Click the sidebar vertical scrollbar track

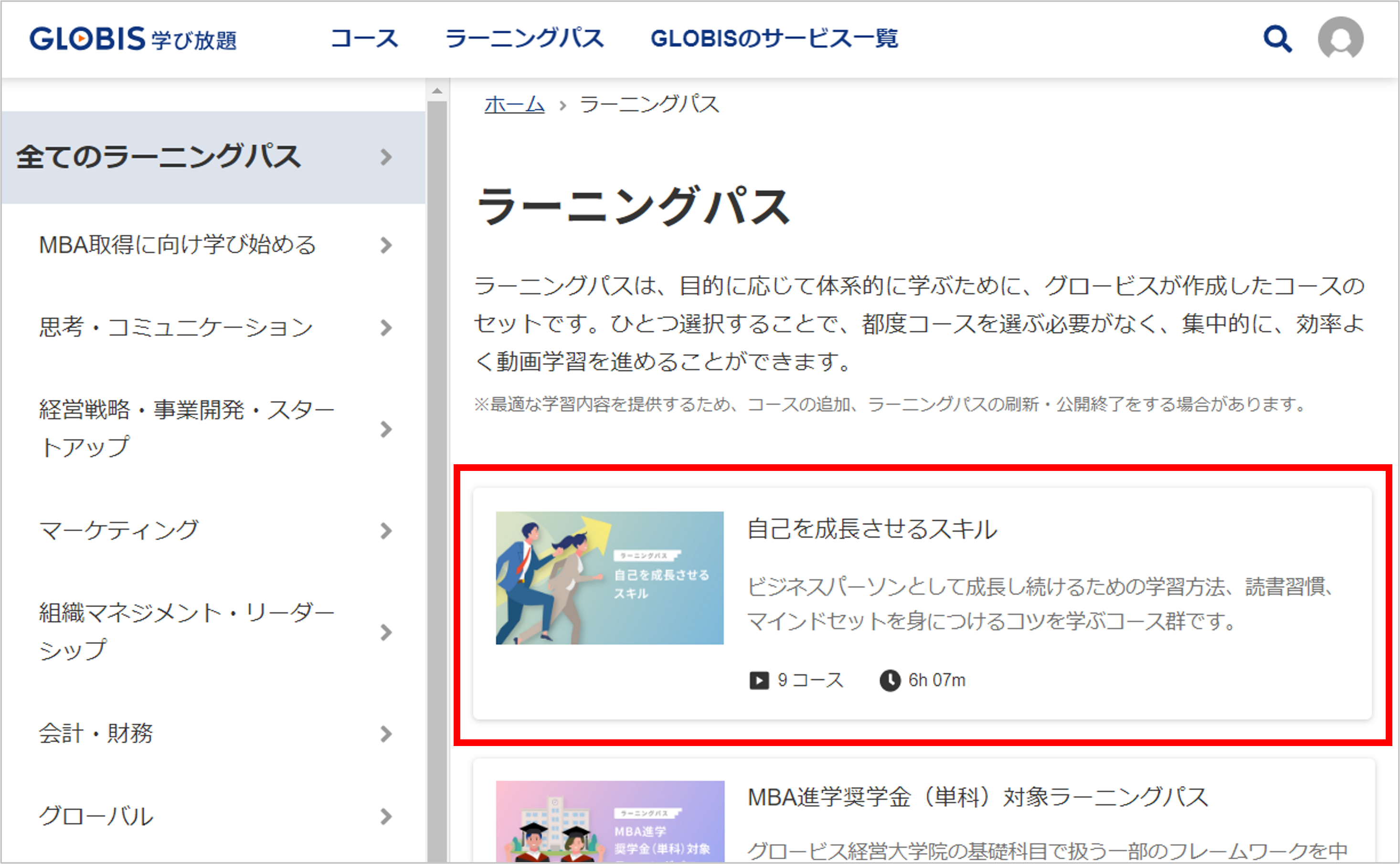click(437, 481)
